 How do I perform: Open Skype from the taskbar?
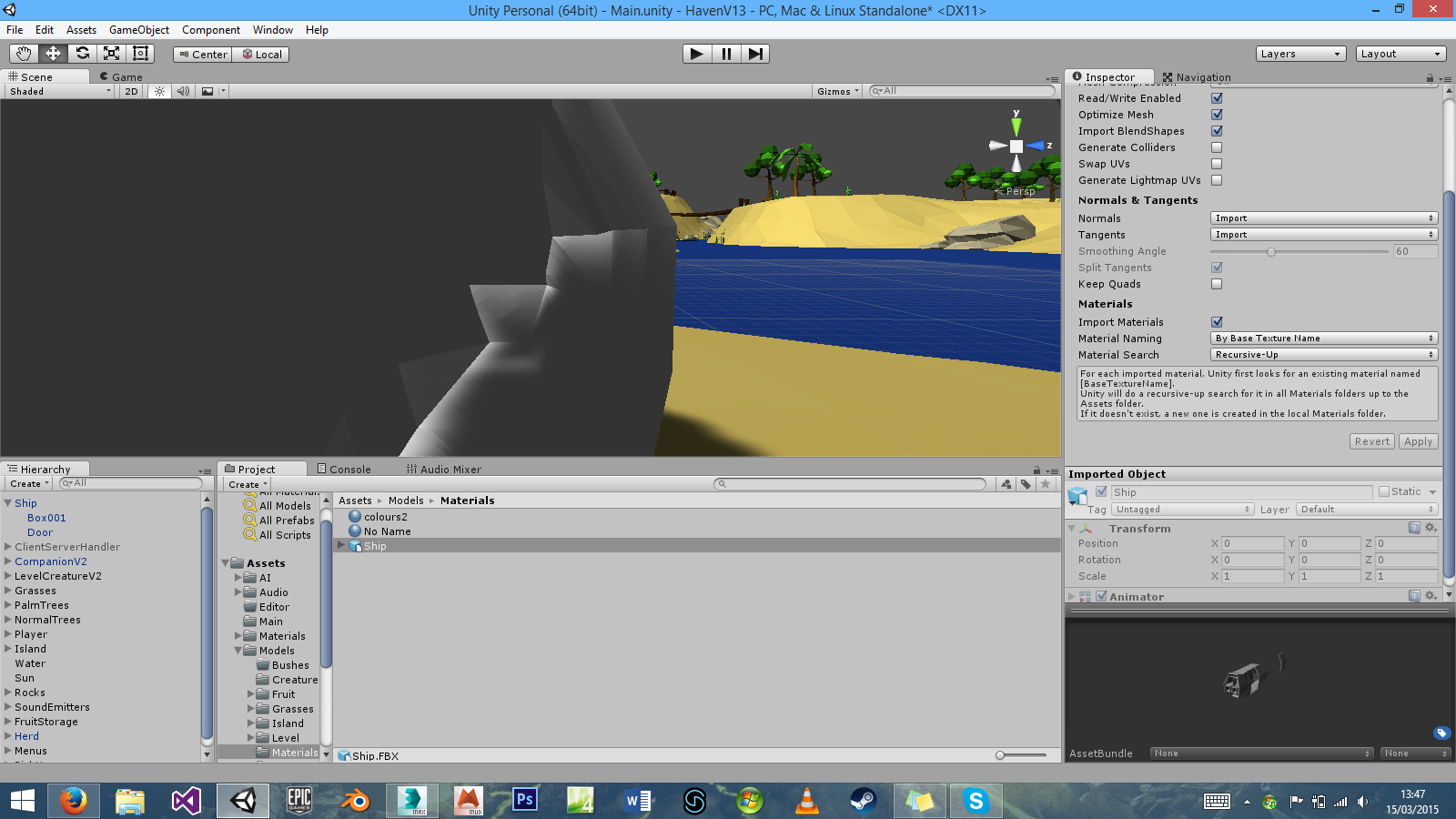(976, 801)
